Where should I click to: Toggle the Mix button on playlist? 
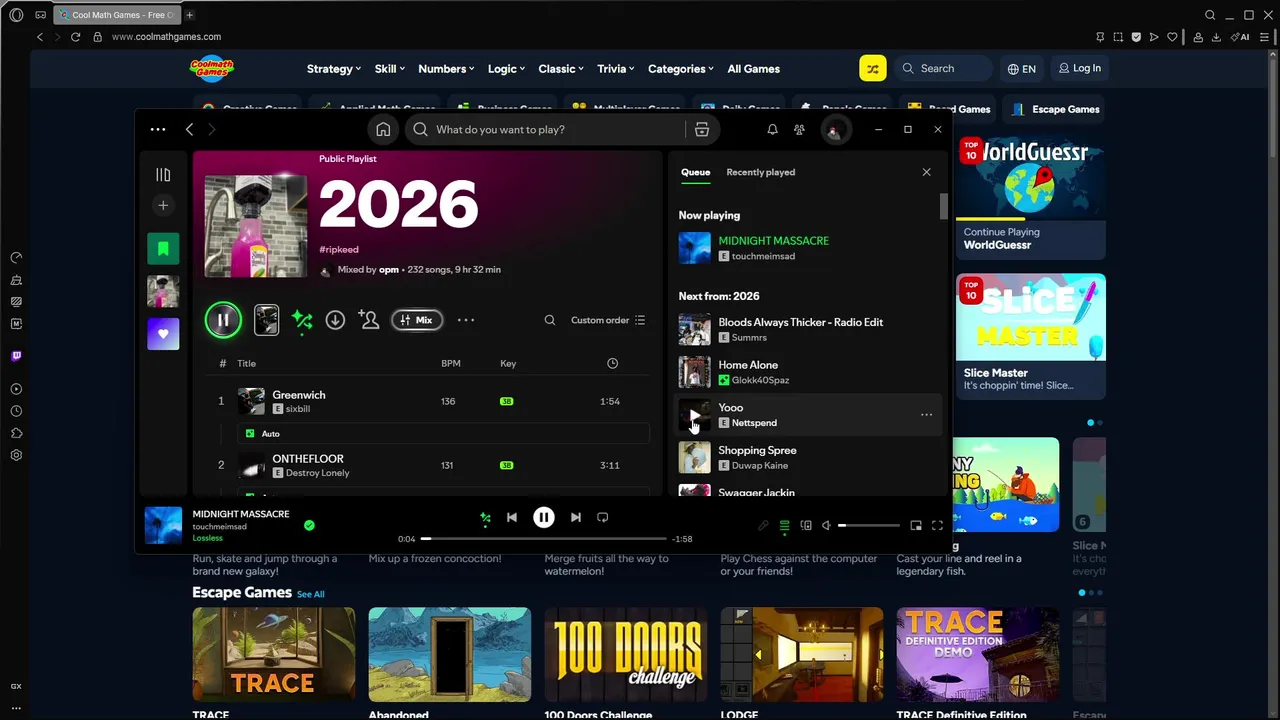416,320
